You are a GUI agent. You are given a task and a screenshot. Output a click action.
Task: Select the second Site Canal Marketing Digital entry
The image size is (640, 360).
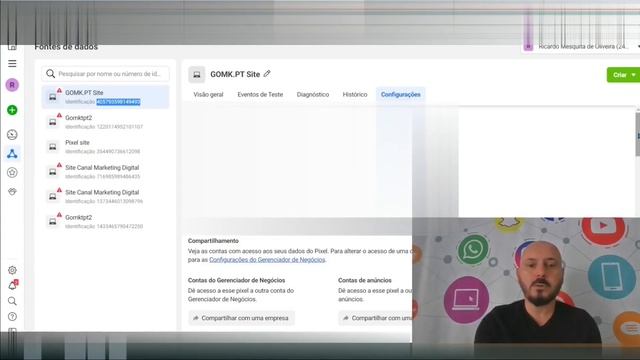coord(105,196)
